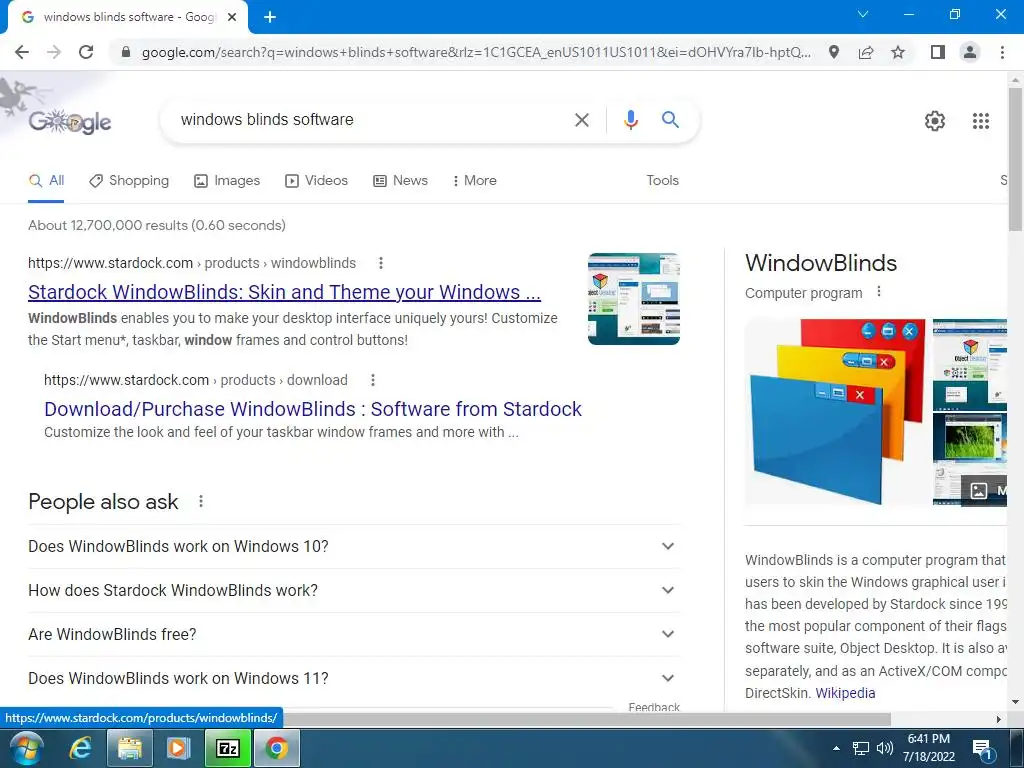
Task: Click the WindowBlinds knowledge panel title
Action: click(821, 263)
